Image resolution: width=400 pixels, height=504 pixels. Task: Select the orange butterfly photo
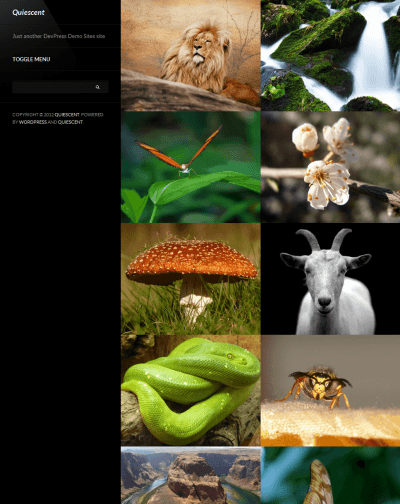tap(191, 167)
